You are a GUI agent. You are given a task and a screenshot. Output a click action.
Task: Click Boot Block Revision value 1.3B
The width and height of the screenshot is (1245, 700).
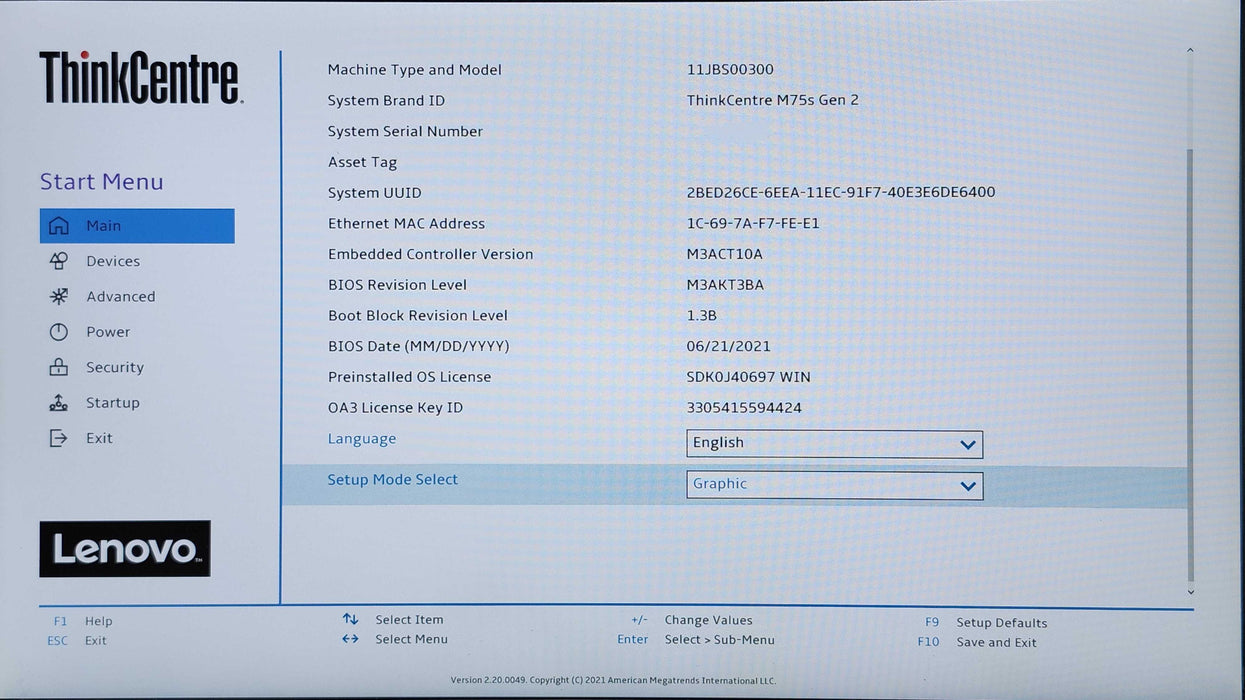[702, 316]
